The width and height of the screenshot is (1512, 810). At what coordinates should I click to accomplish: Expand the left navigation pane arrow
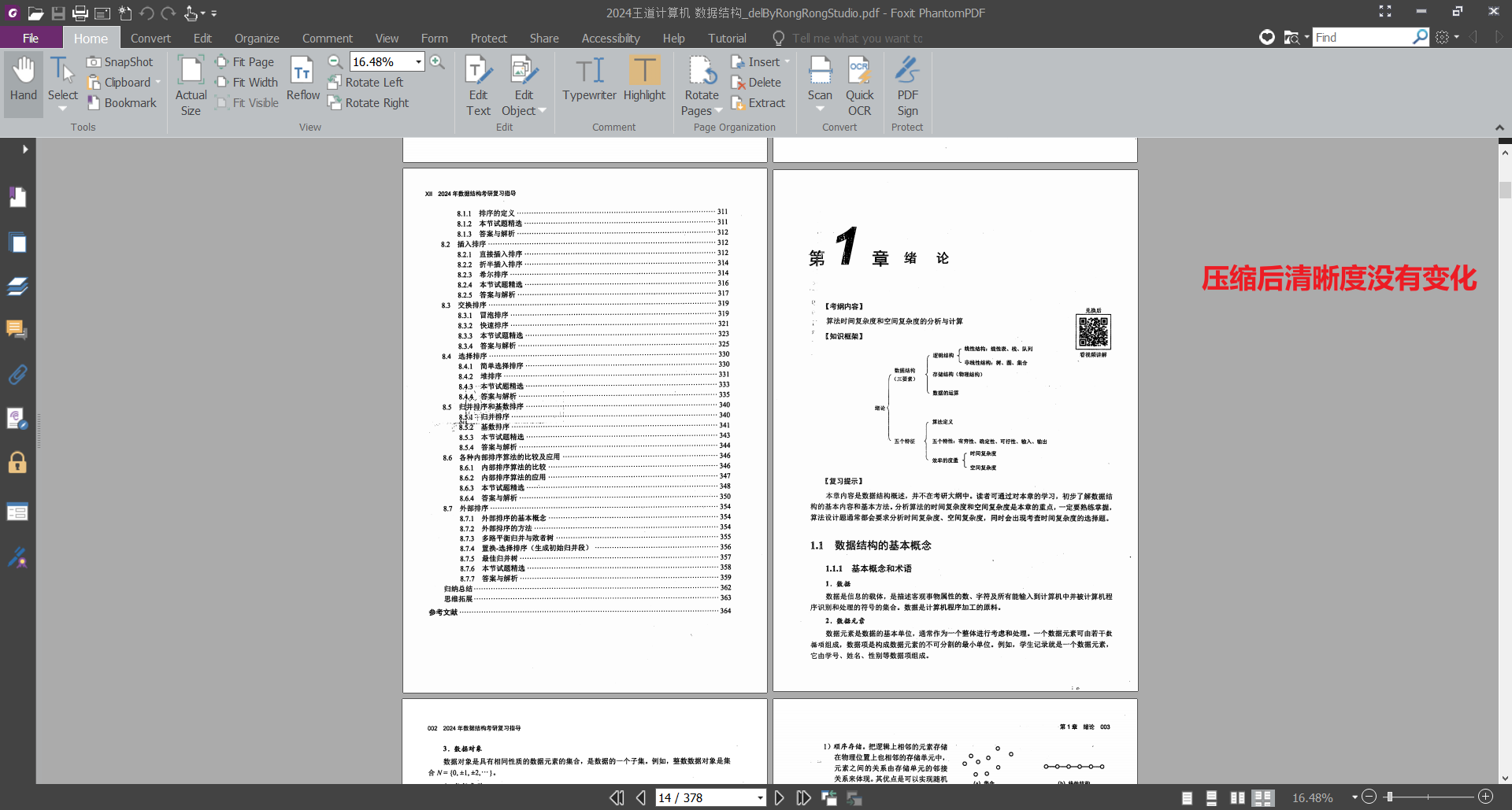[25, 149]
